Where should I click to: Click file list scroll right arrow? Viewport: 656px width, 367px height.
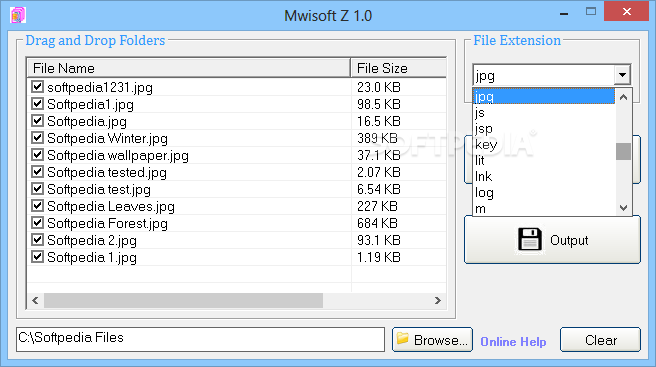[438, 300]
